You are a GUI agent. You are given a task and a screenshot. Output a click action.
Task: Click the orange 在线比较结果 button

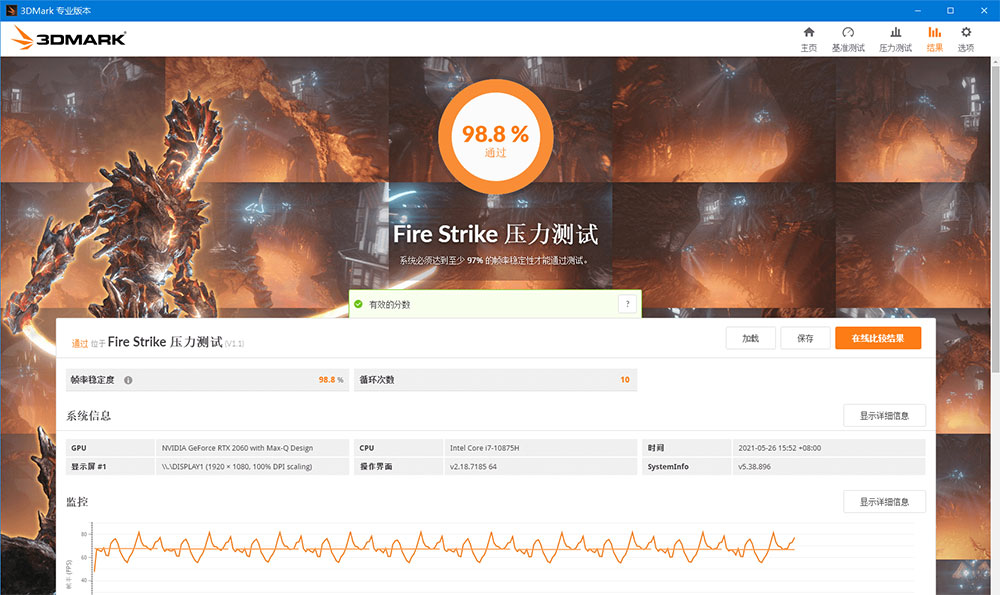tap(878, 338)
